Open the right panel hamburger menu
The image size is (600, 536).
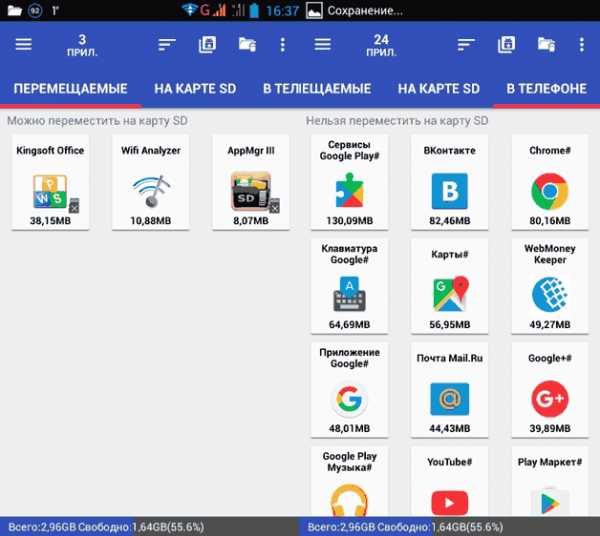click(x=323, y=44)
